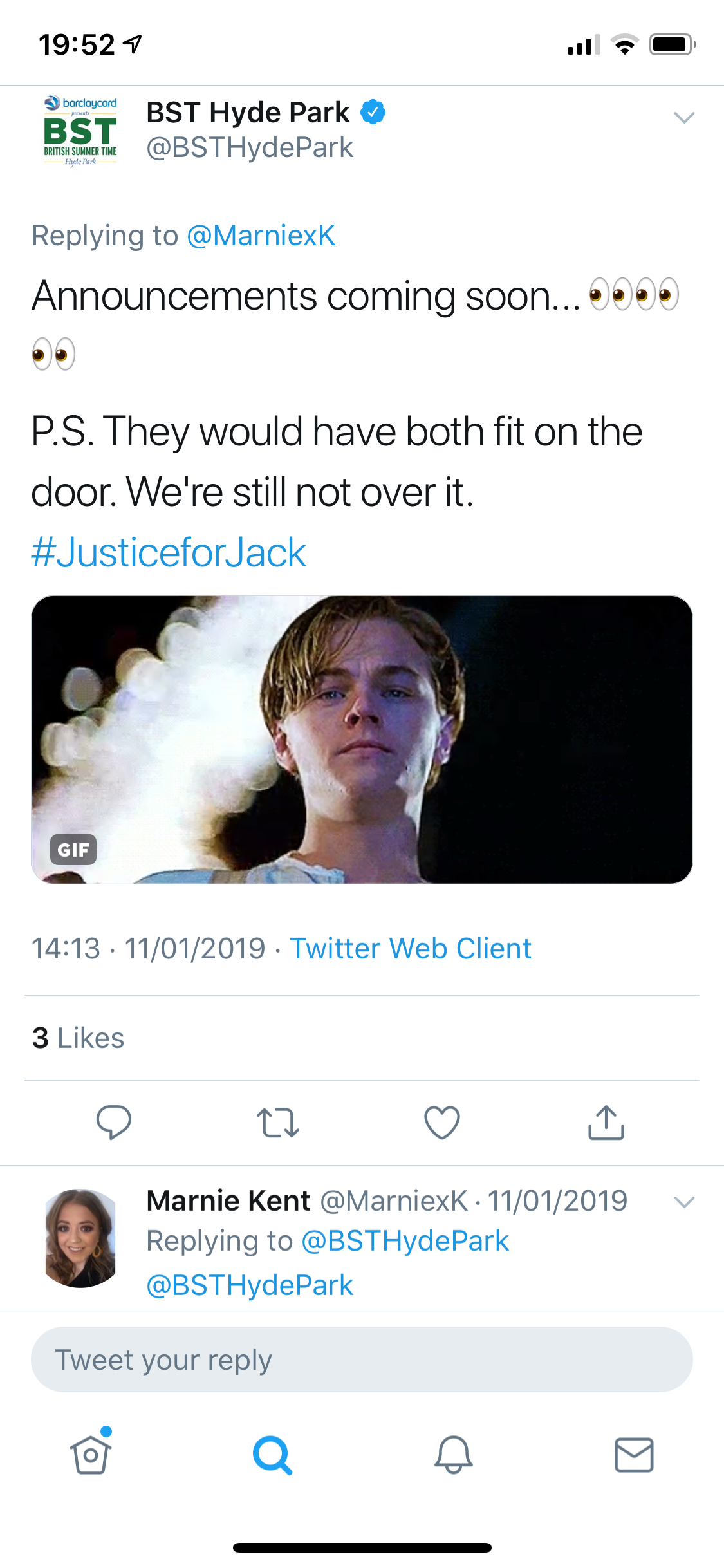Play the Titanic GIF
The height and width of the screenshot is (1568, 724).
tap(362, 740)
